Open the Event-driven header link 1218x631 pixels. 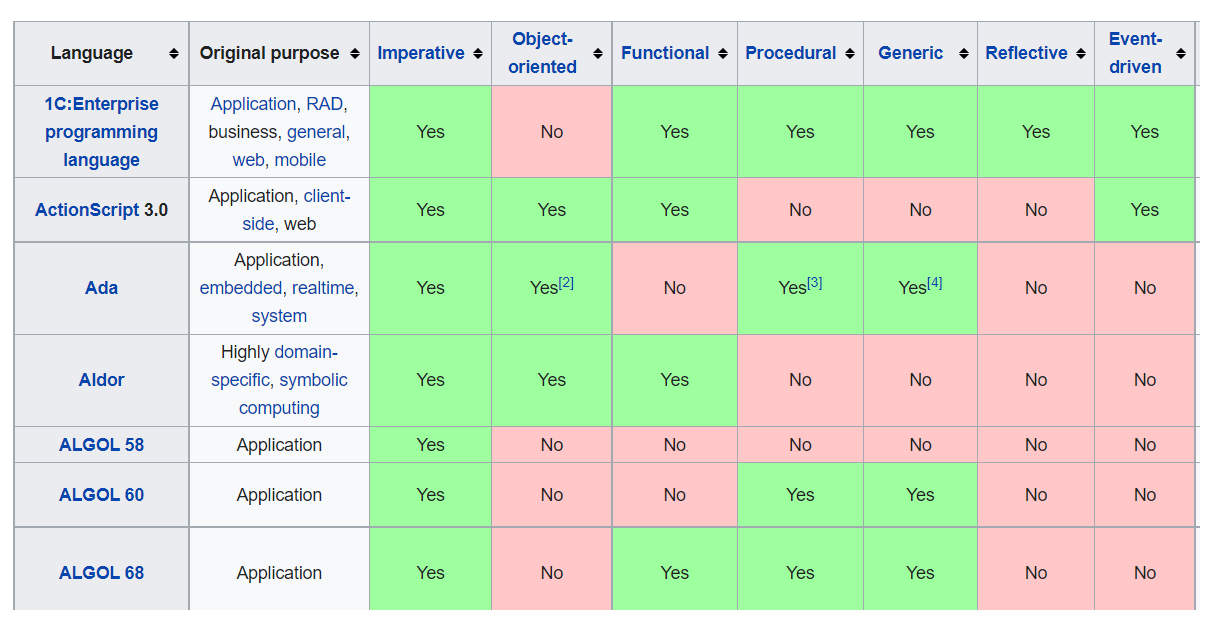pyautogui.click(x=1135, y=53)
